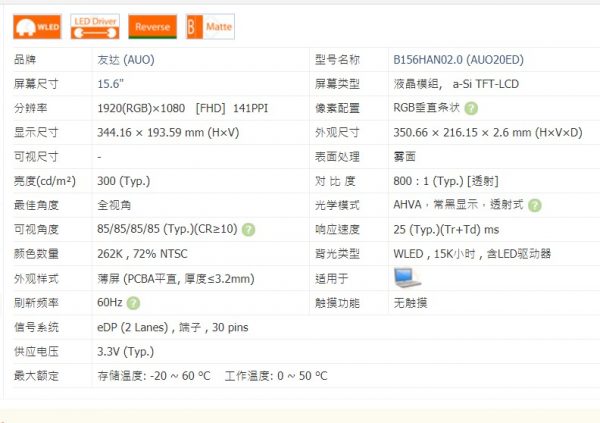This screenshot has width=600, height=423.
Task: Click the laptop icon in 适用于 row
Action: (407, 278)
